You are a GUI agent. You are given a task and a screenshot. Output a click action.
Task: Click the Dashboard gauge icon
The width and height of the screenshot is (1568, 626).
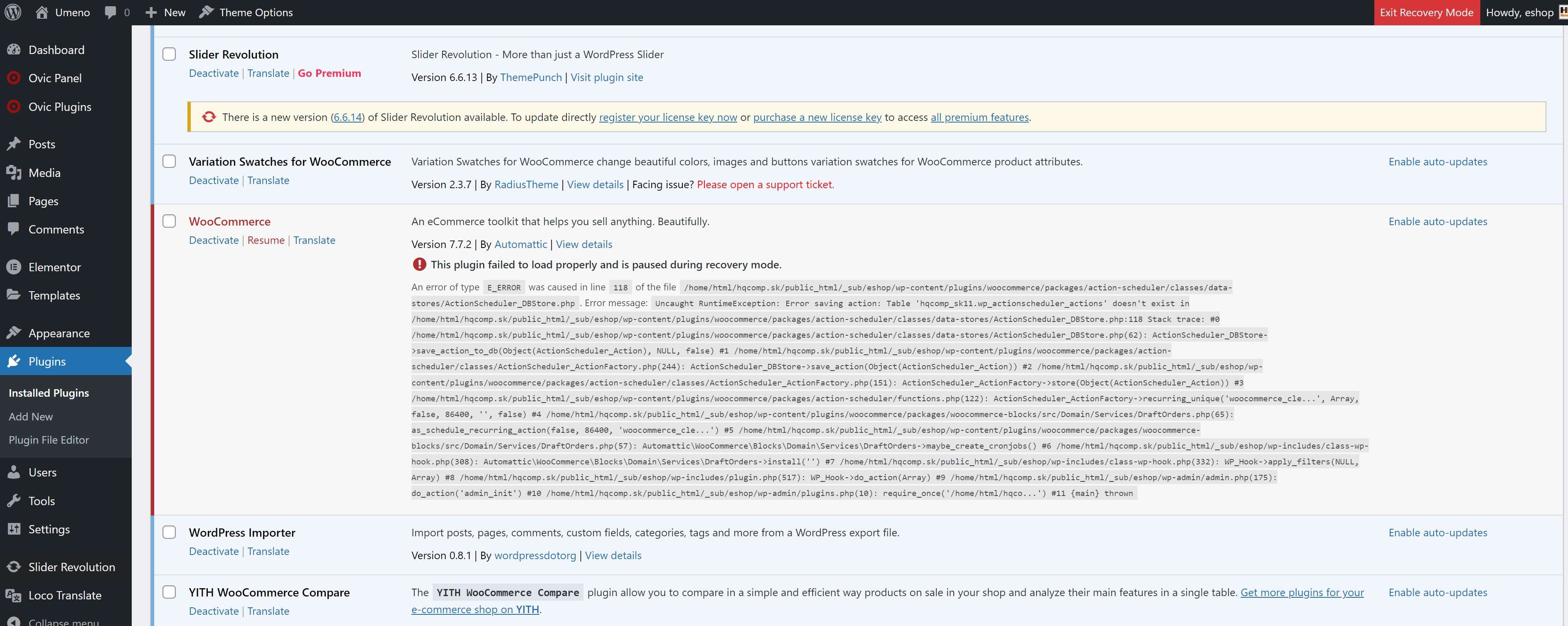tap(14, 50)
